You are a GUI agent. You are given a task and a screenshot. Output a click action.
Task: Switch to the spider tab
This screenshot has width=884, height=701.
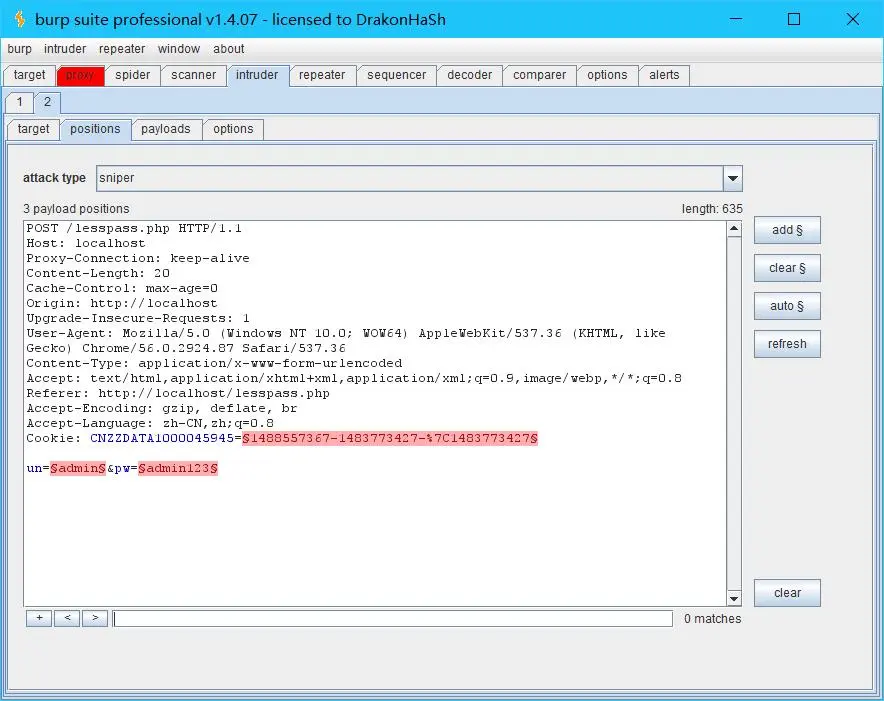132,75
